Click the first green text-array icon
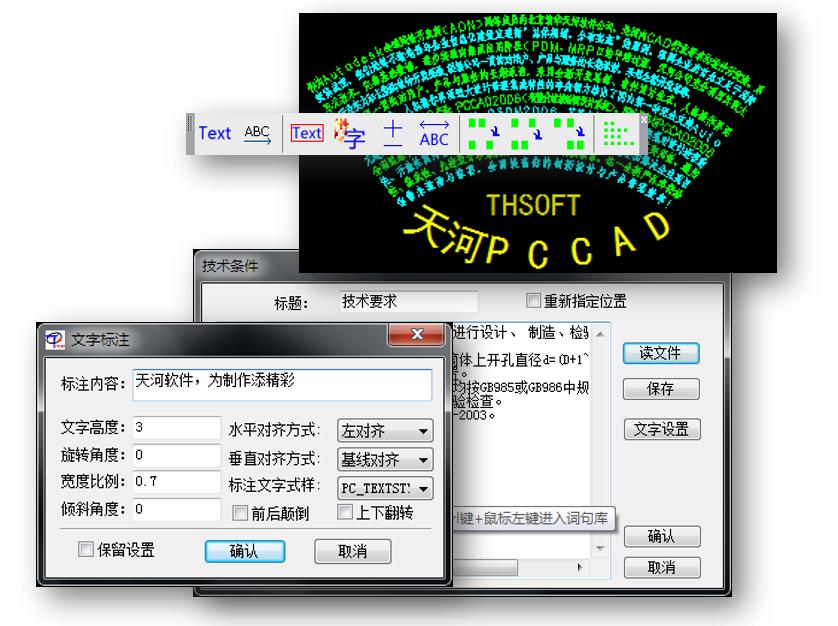The height and width of the screenshot is (626, 838). click(x=485, y=133)
